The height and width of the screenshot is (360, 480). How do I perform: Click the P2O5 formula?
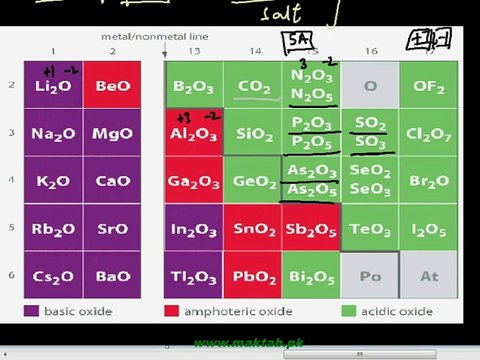tap(311, 143)
